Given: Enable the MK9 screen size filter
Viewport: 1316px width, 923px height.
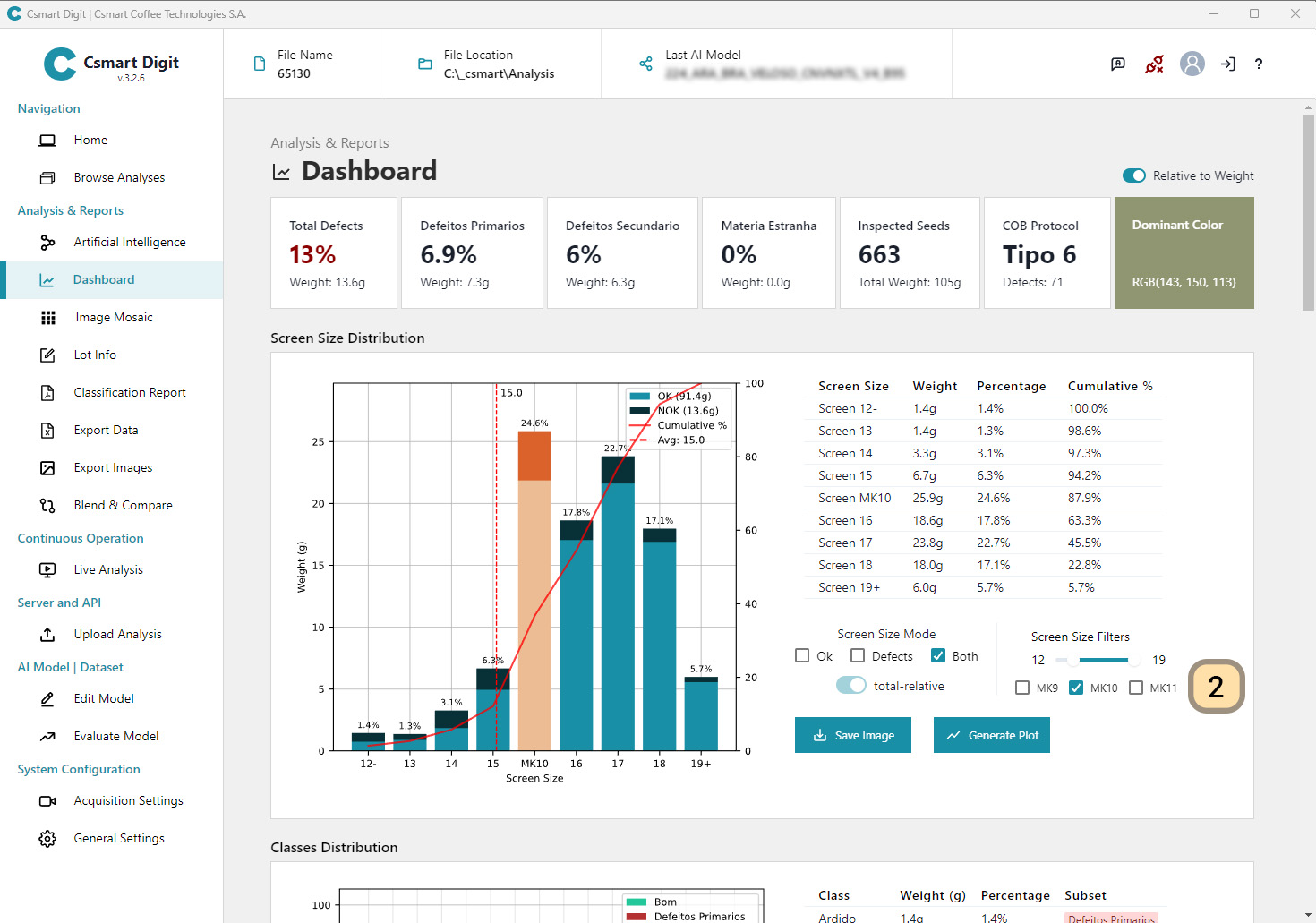Looking at the screenshot, I should [1022, 688].
